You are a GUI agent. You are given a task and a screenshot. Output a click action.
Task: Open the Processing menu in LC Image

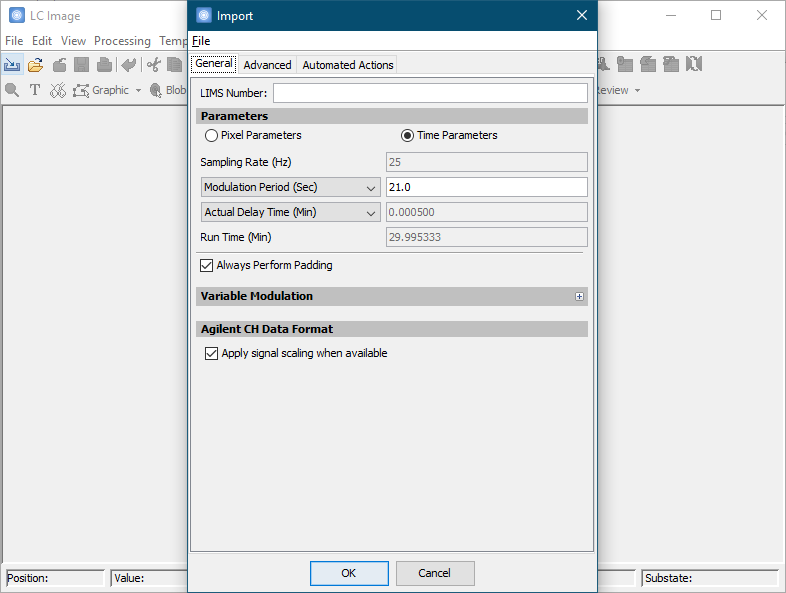122,41
